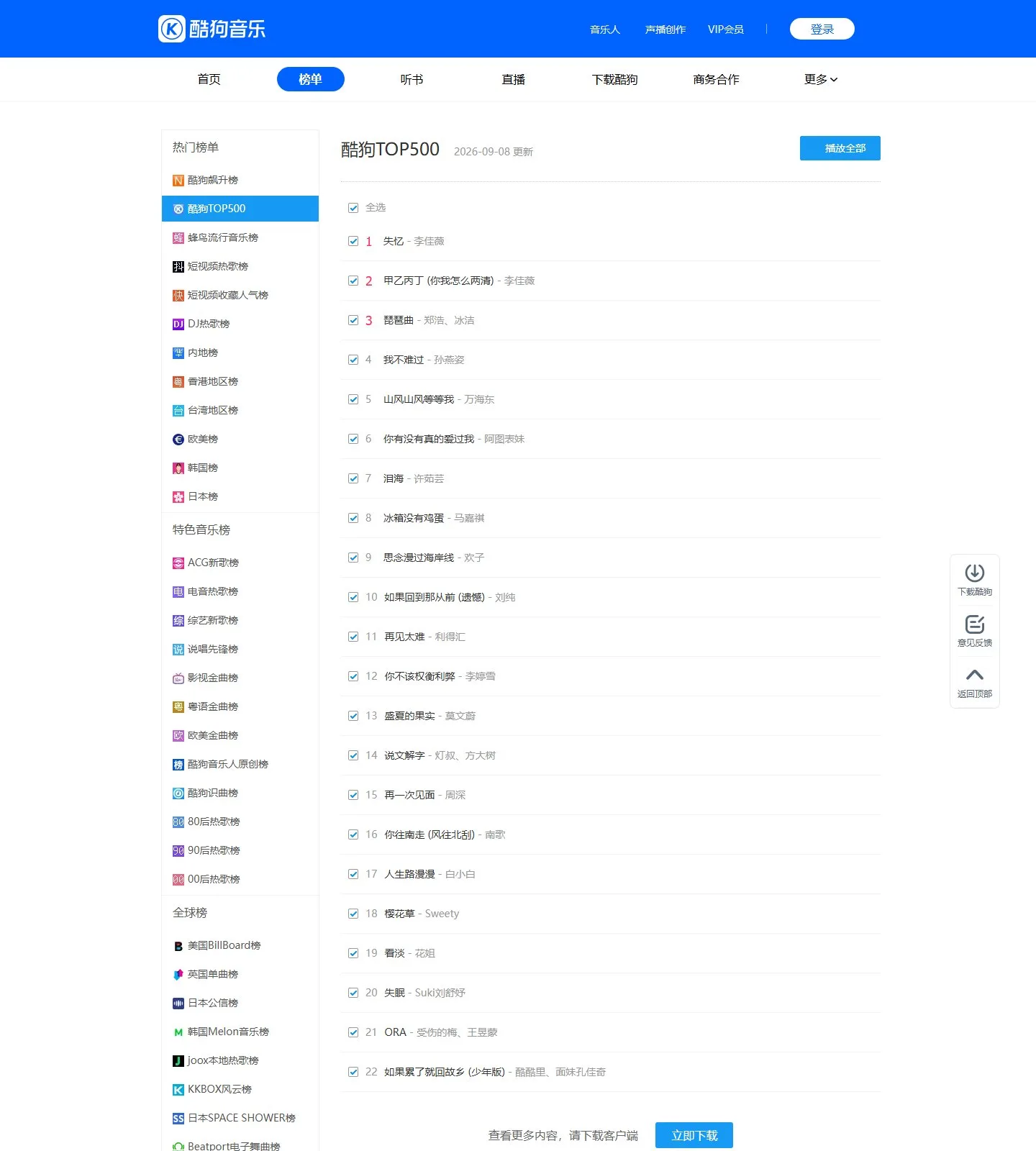Uncheck the checkbox for 再见太难
The height and width of the screenshot is (1151, 1036).
pos(353,637)
